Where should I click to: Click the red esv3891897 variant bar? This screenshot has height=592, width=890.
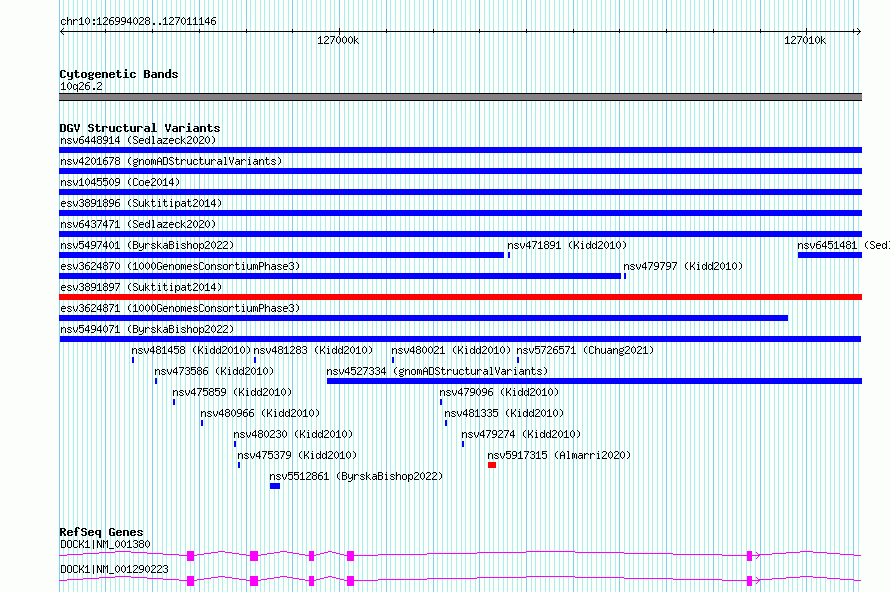click(x=460, y=297)
